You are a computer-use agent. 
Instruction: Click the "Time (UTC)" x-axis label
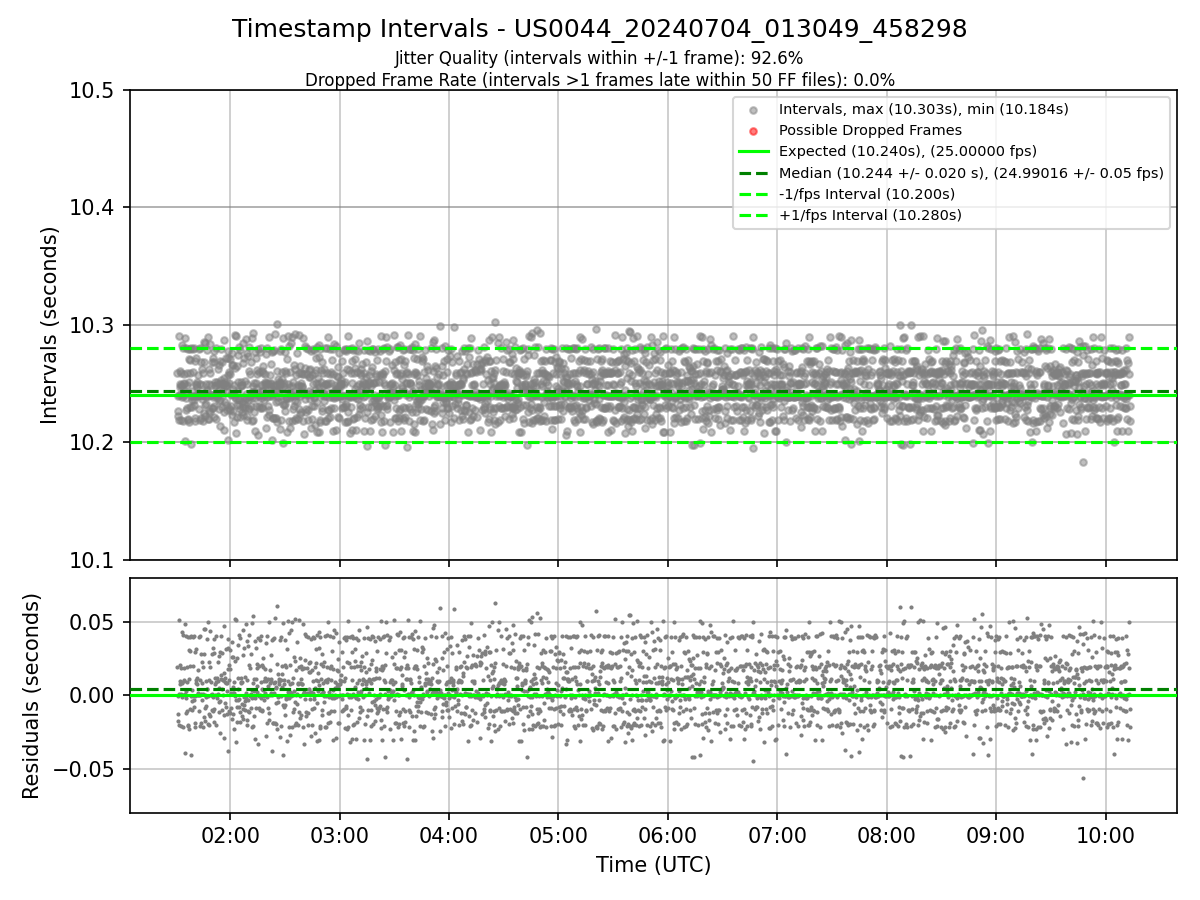pos(653,865)
